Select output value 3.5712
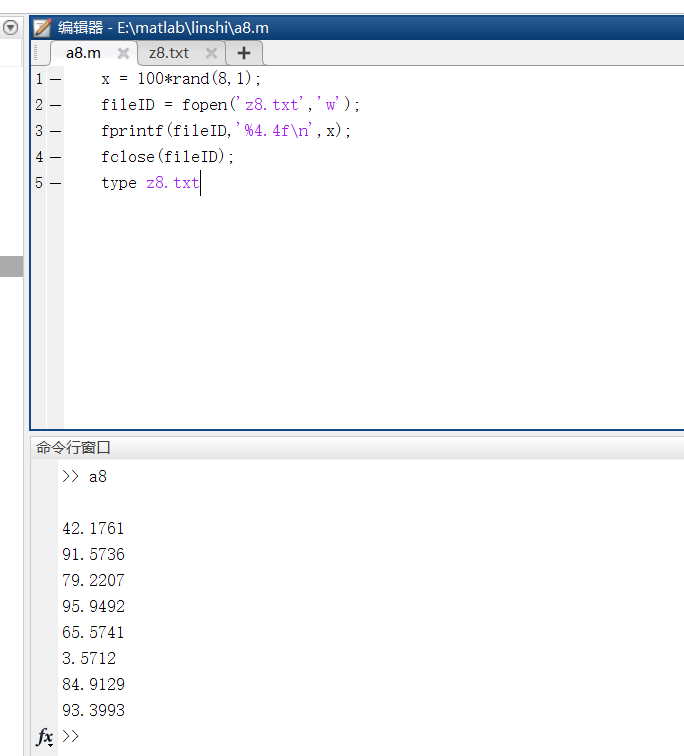The width and height of the screenshot is (684, 756). (89, 659)
